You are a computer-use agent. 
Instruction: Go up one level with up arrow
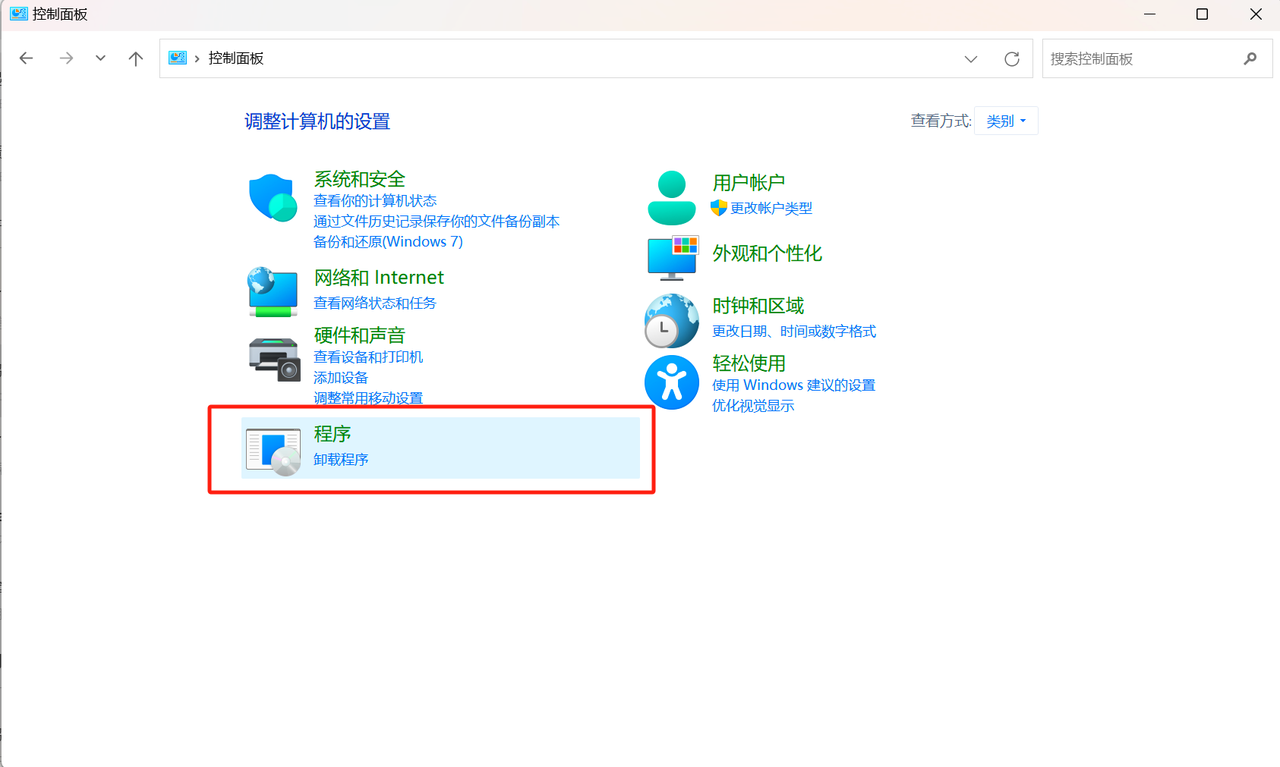pyautogui.click(x=136, y=59)
